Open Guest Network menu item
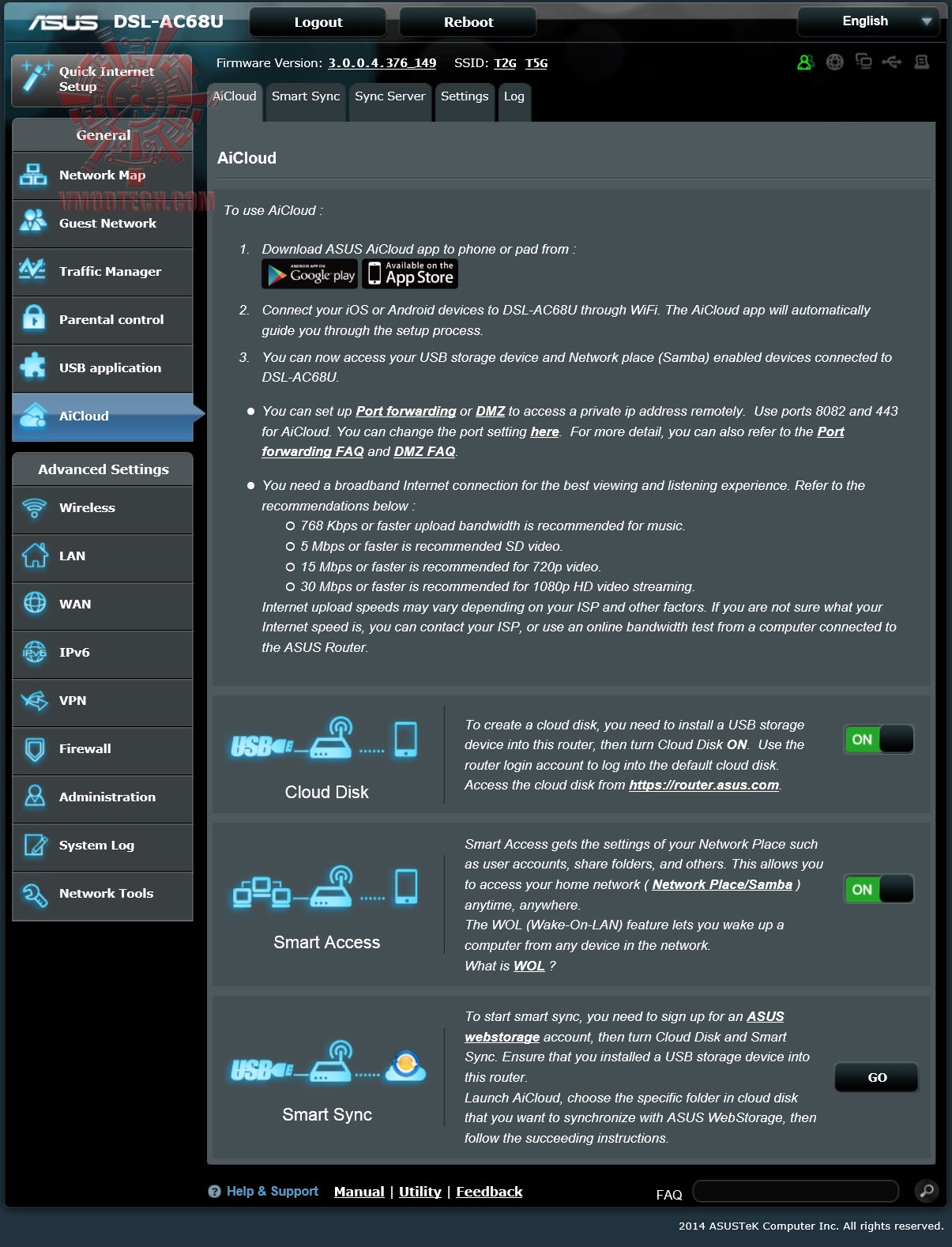Viewport: 952px width, 1247px height. coord(103,223)
